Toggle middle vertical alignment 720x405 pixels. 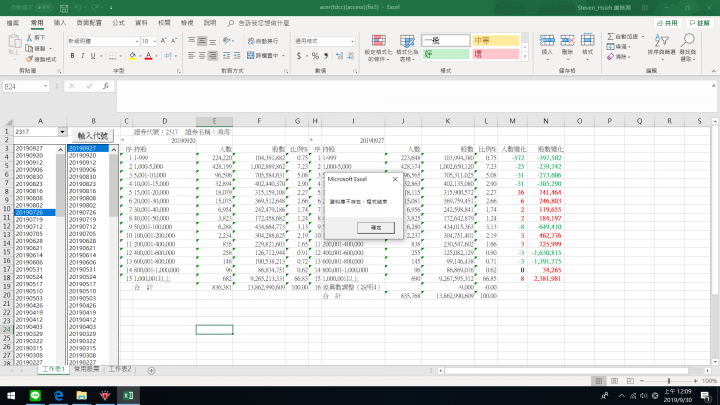pos(202,41)
